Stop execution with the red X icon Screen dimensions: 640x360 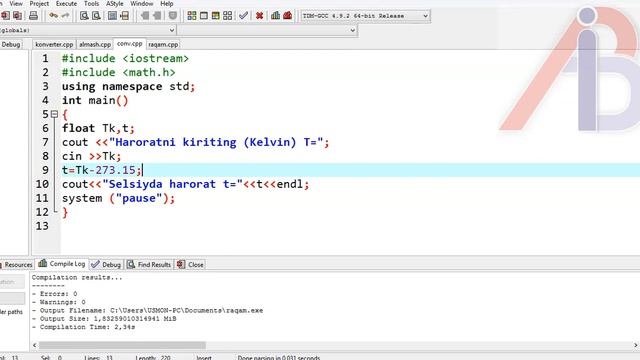click(x=259, y=16)
